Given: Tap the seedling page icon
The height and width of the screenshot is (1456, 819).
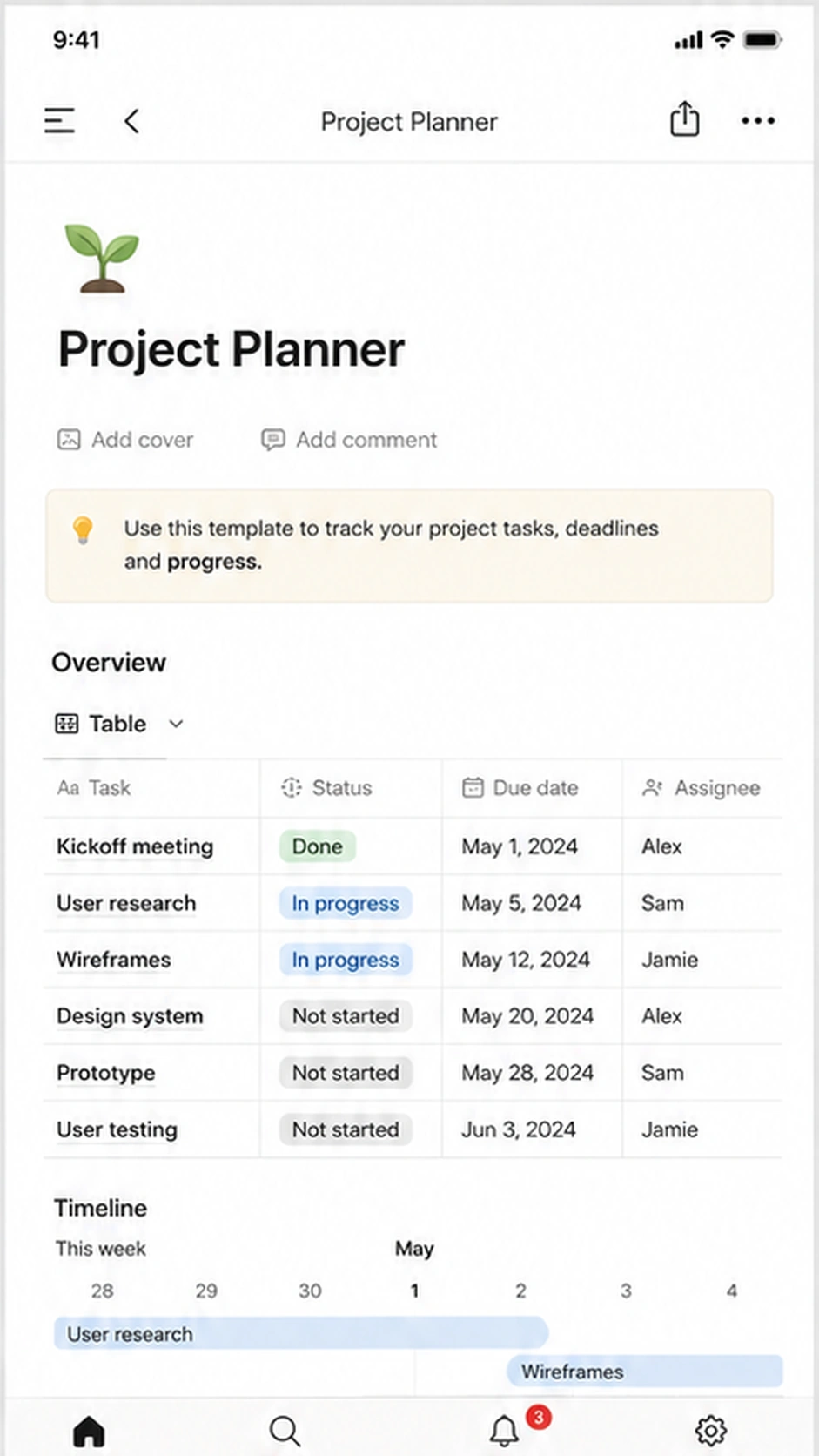Looking at the screenshot, I should click(x=102, y=258).
